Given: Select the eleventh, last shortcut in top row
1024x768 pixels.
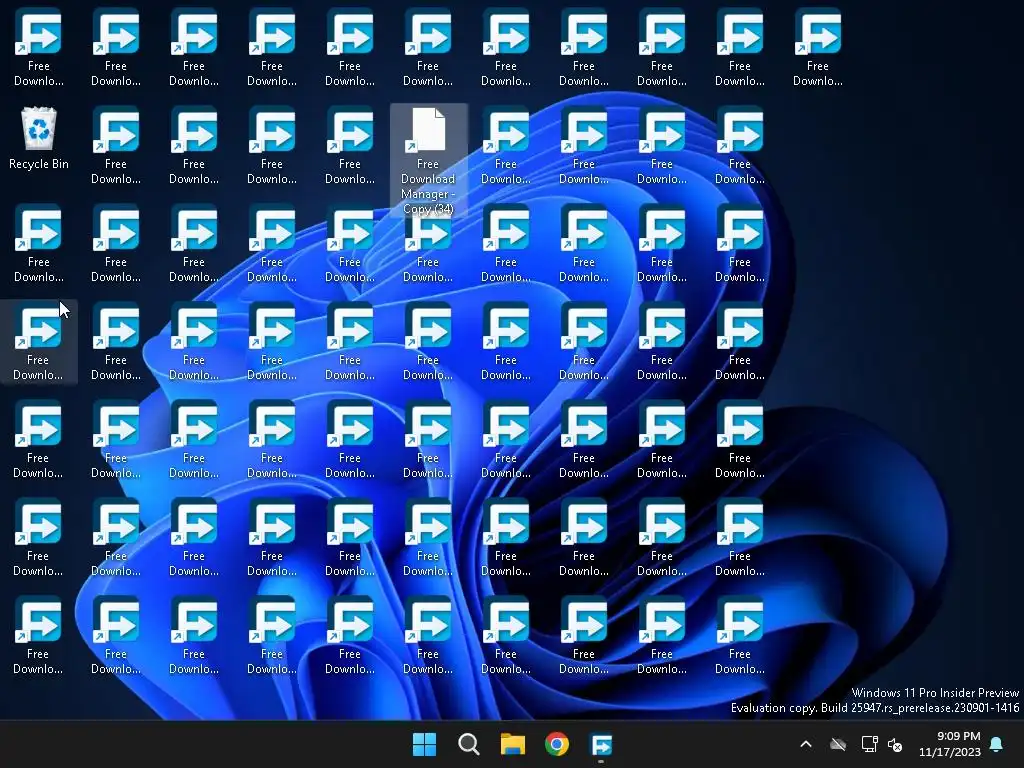Looking at the screenshot, I should point(818,48).
